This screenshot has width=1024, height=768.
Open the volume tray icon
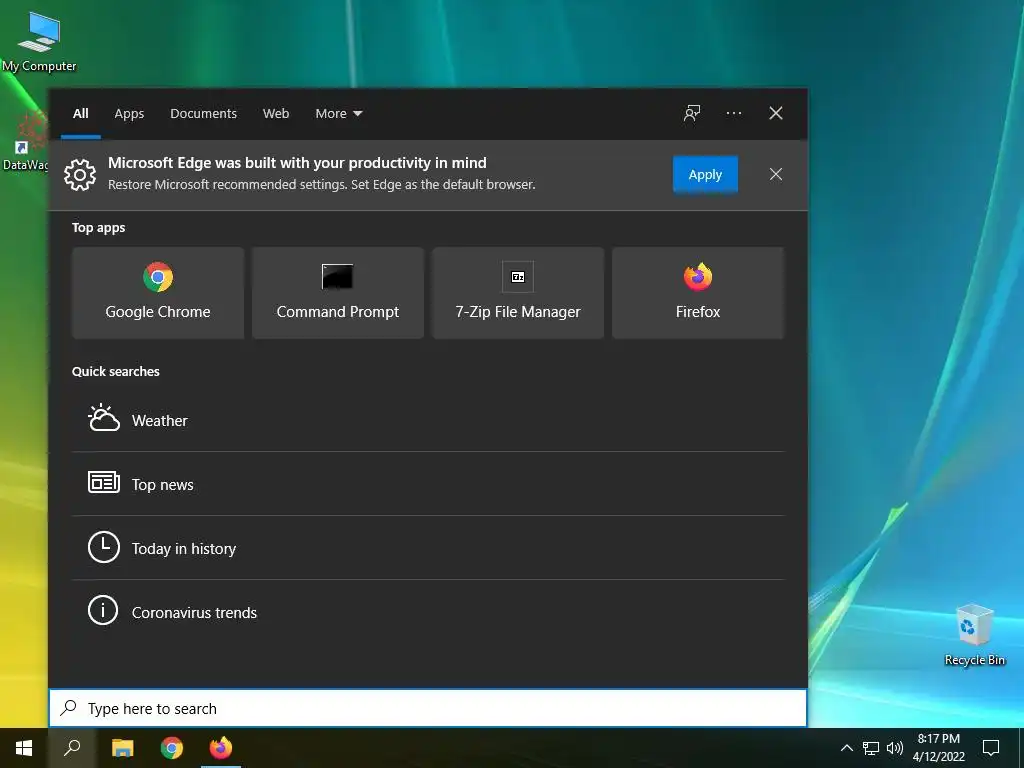(x=895, y=748)
